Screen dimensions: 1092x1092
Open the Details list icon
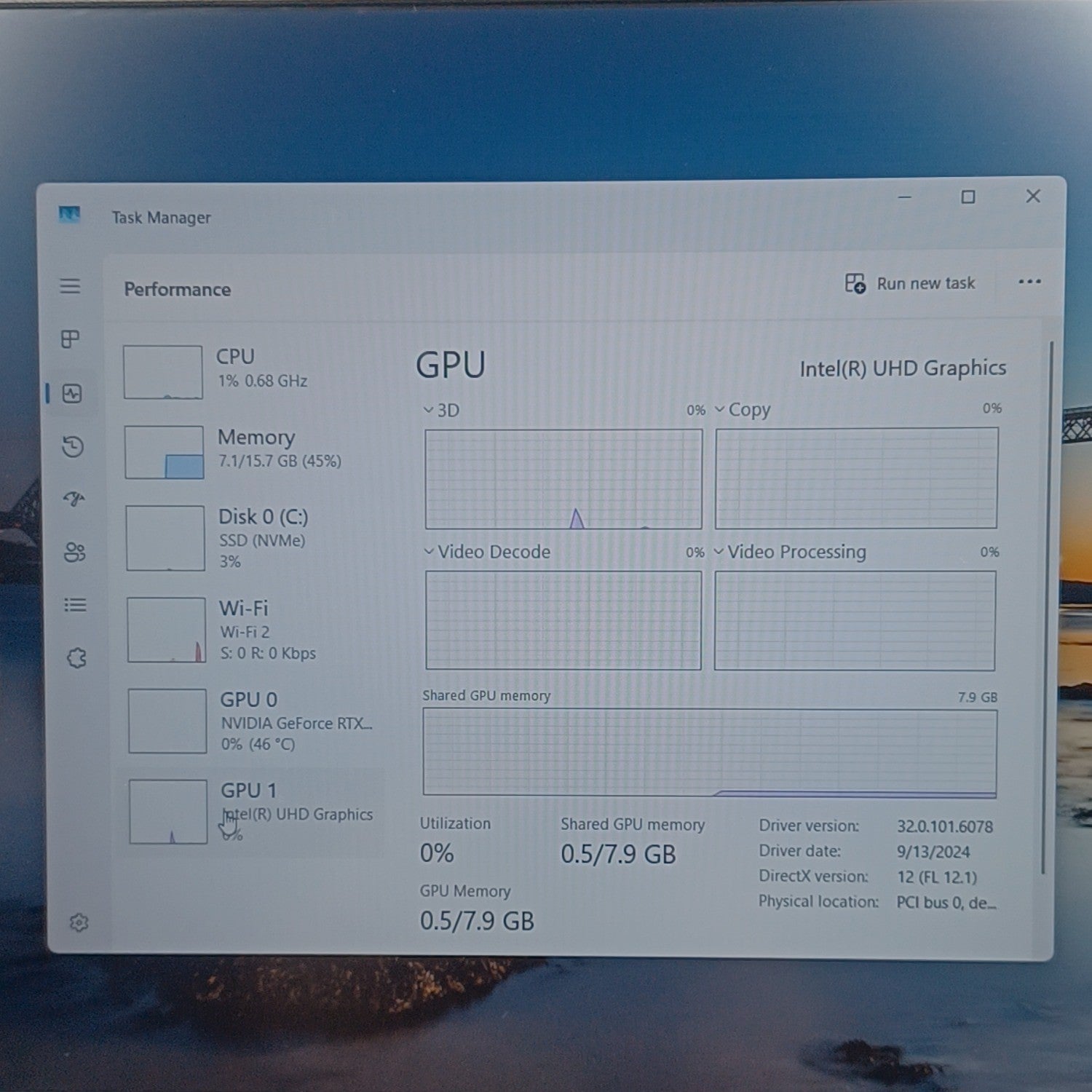pyautogui.click(x=76, y=605)
